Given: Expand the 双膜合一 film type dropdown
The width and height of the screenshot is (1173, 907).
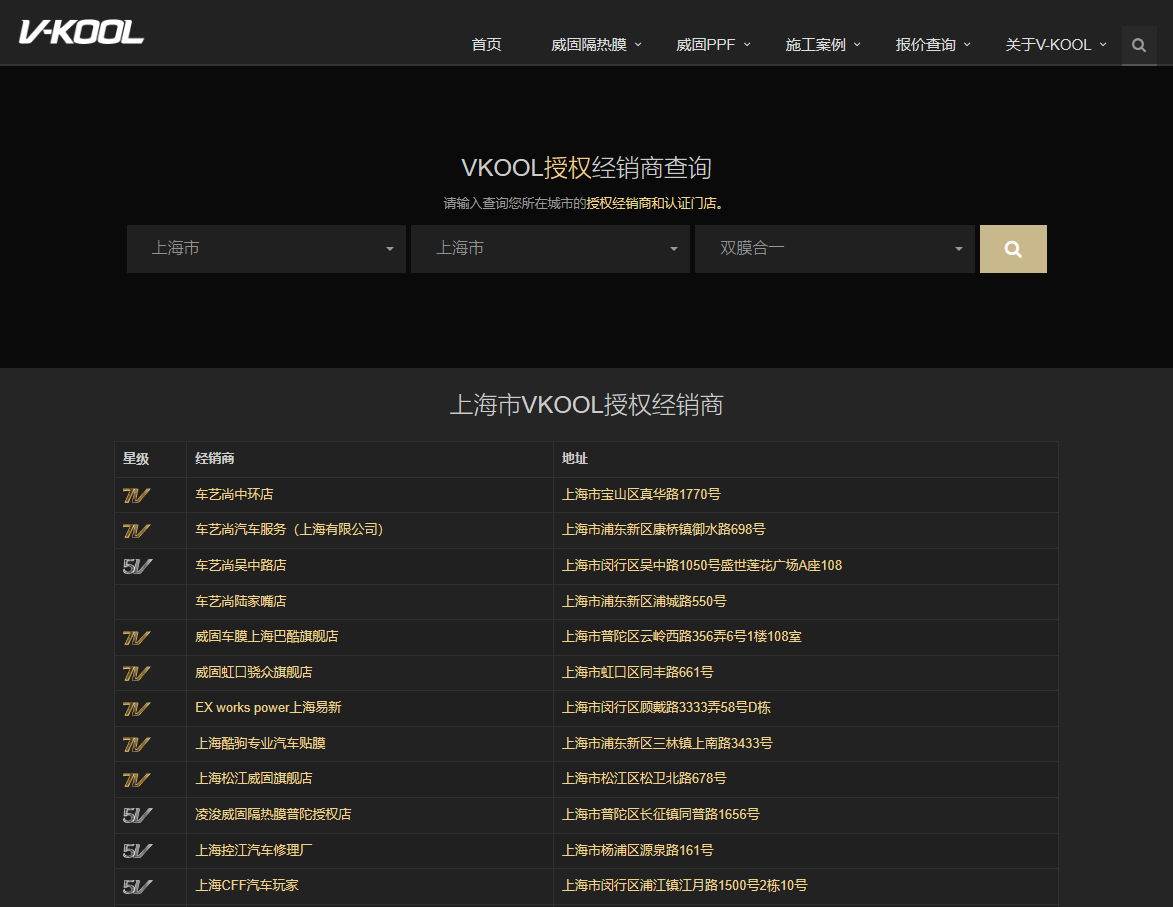Looking at the screenshot, I should 834,249.
